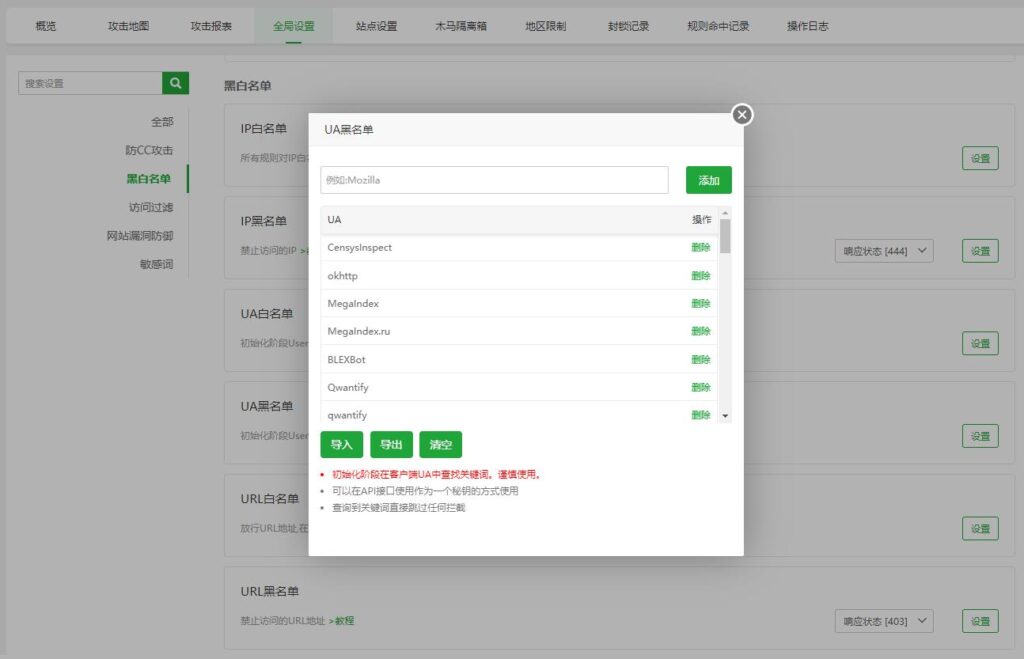Viewport: 1024px width, 659px height.
Task: Click 设置 button for URL黑名单
Action: click(980, 621)
